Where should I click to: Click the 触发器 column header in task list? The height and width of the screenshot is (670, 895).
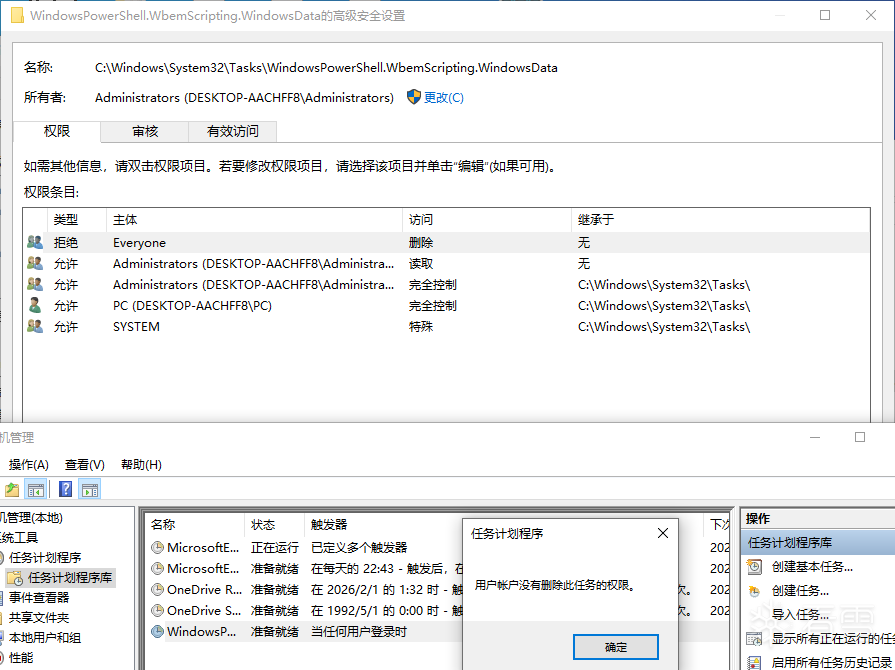(x=383, y=524)
